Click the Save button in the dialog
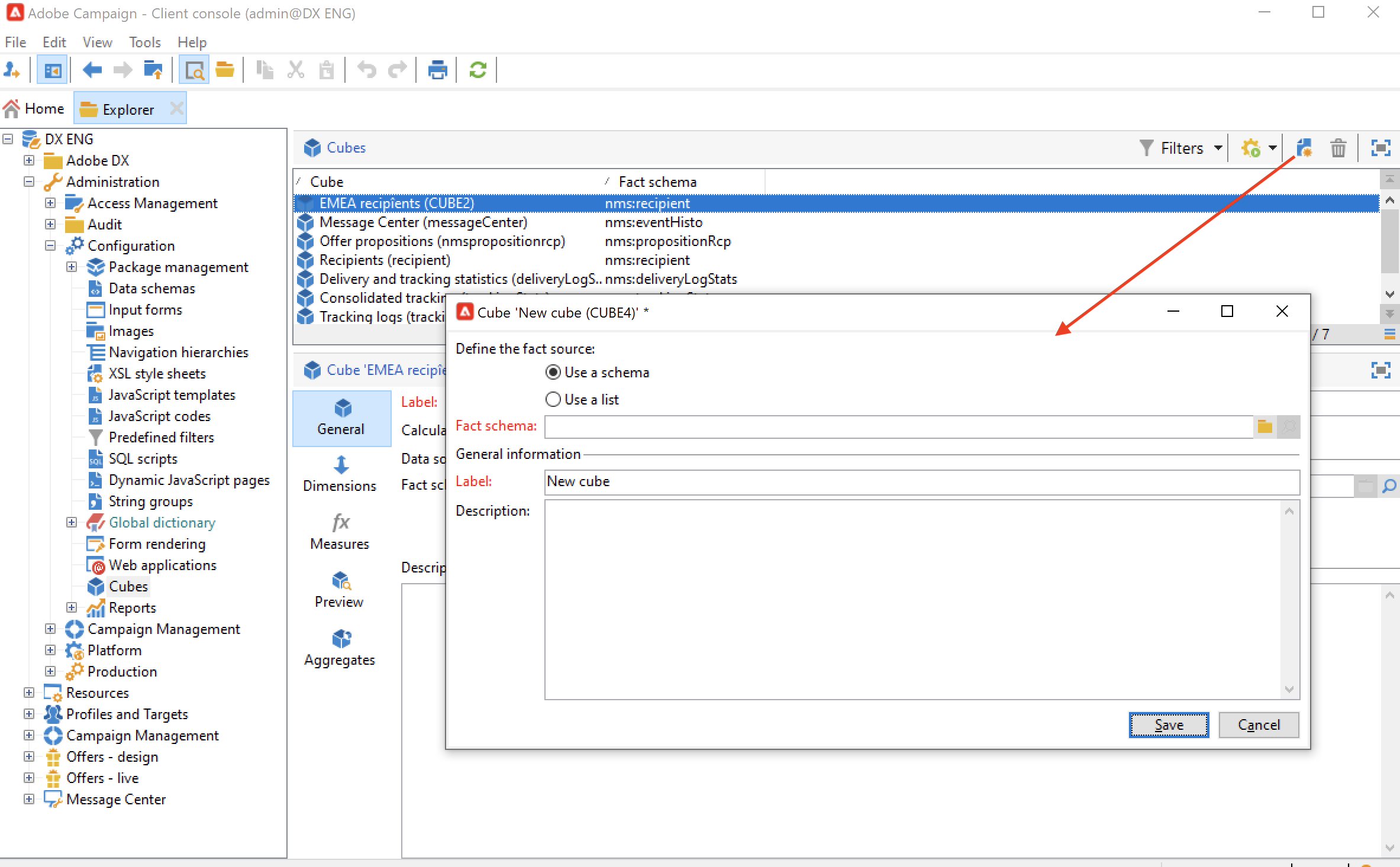The width and height of the screenshot is (1400, 867). pyautogui.click(x=1168, y=724)
